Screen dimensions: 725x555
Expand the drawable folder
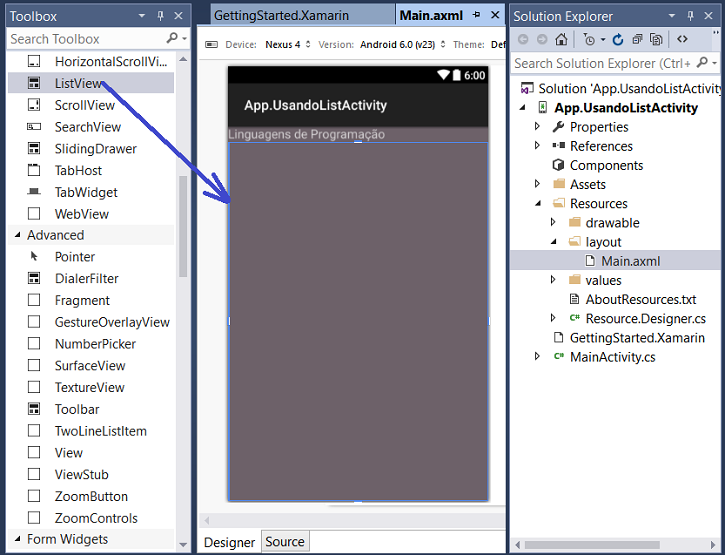(x=553, y=222)
